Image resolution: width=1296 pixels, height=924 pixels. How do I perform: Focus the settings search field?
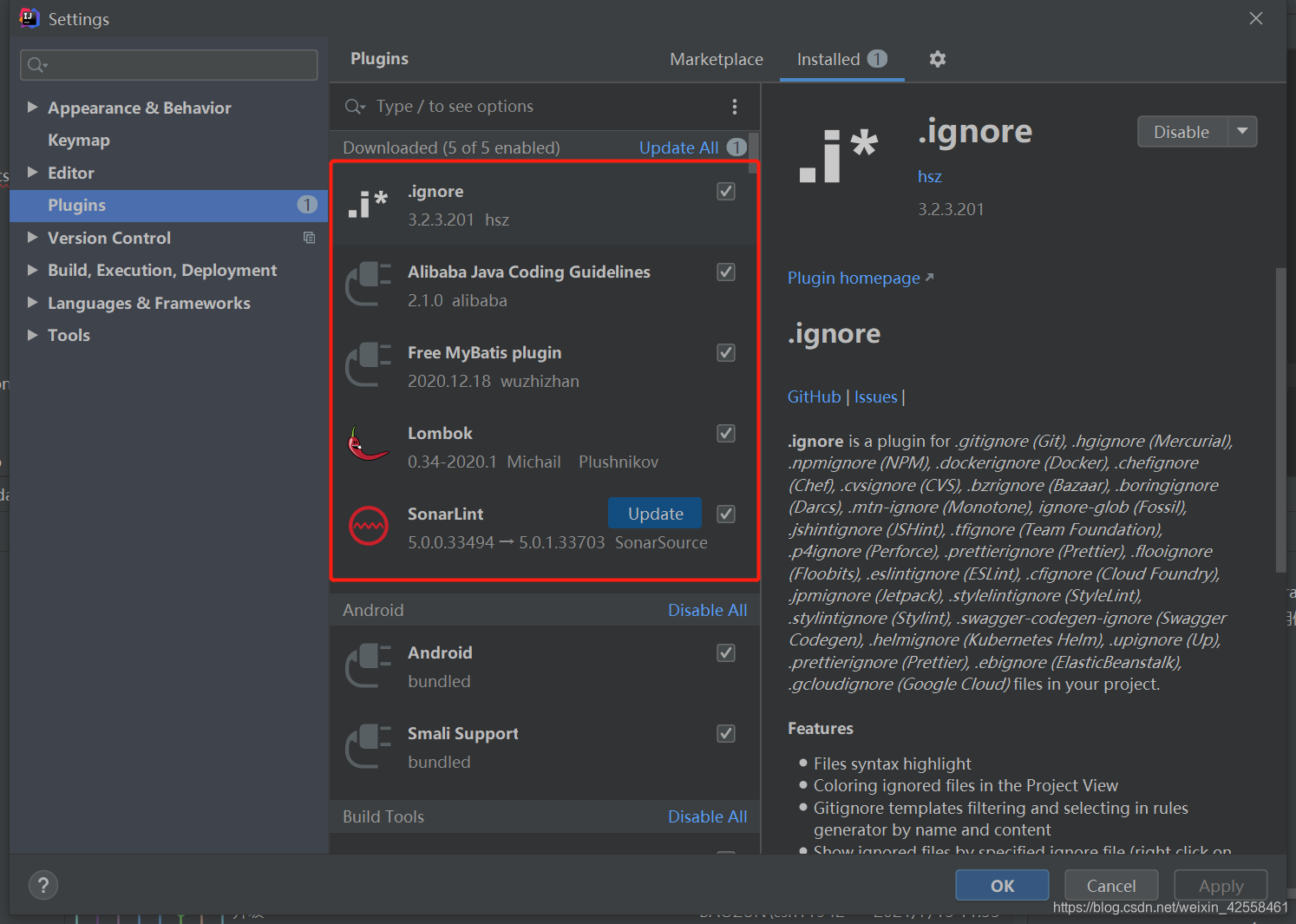pyautogui.click(x=169, y=65)
